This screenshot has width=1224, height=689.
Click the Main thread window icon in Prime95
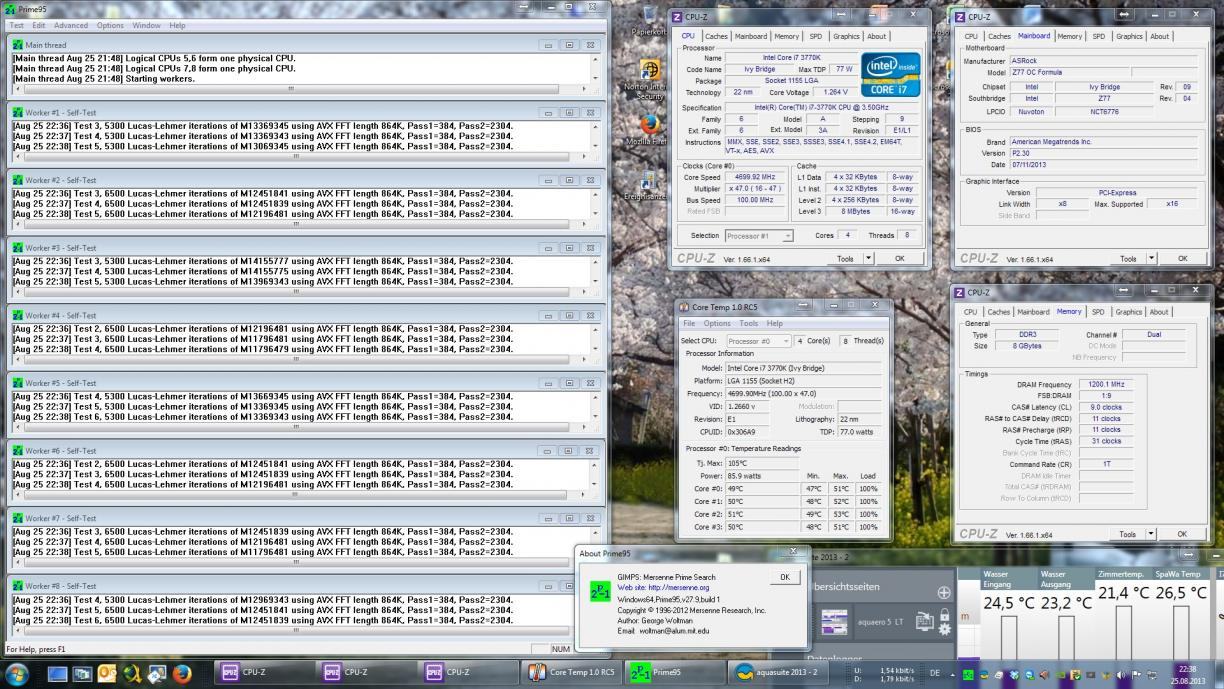(17, 45)
